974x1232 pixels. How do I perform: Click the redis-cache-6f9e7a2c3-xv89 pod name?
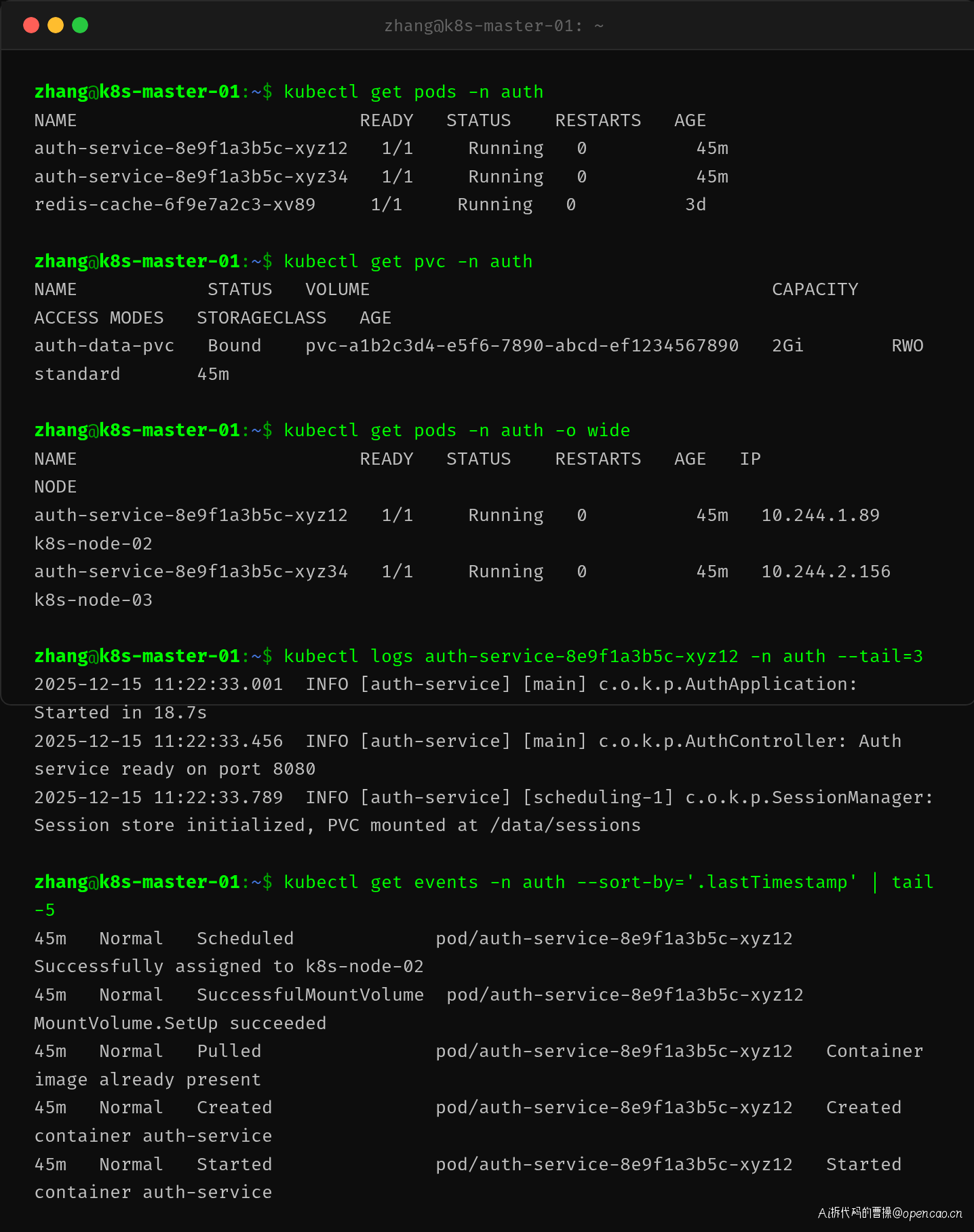(174, 205)
